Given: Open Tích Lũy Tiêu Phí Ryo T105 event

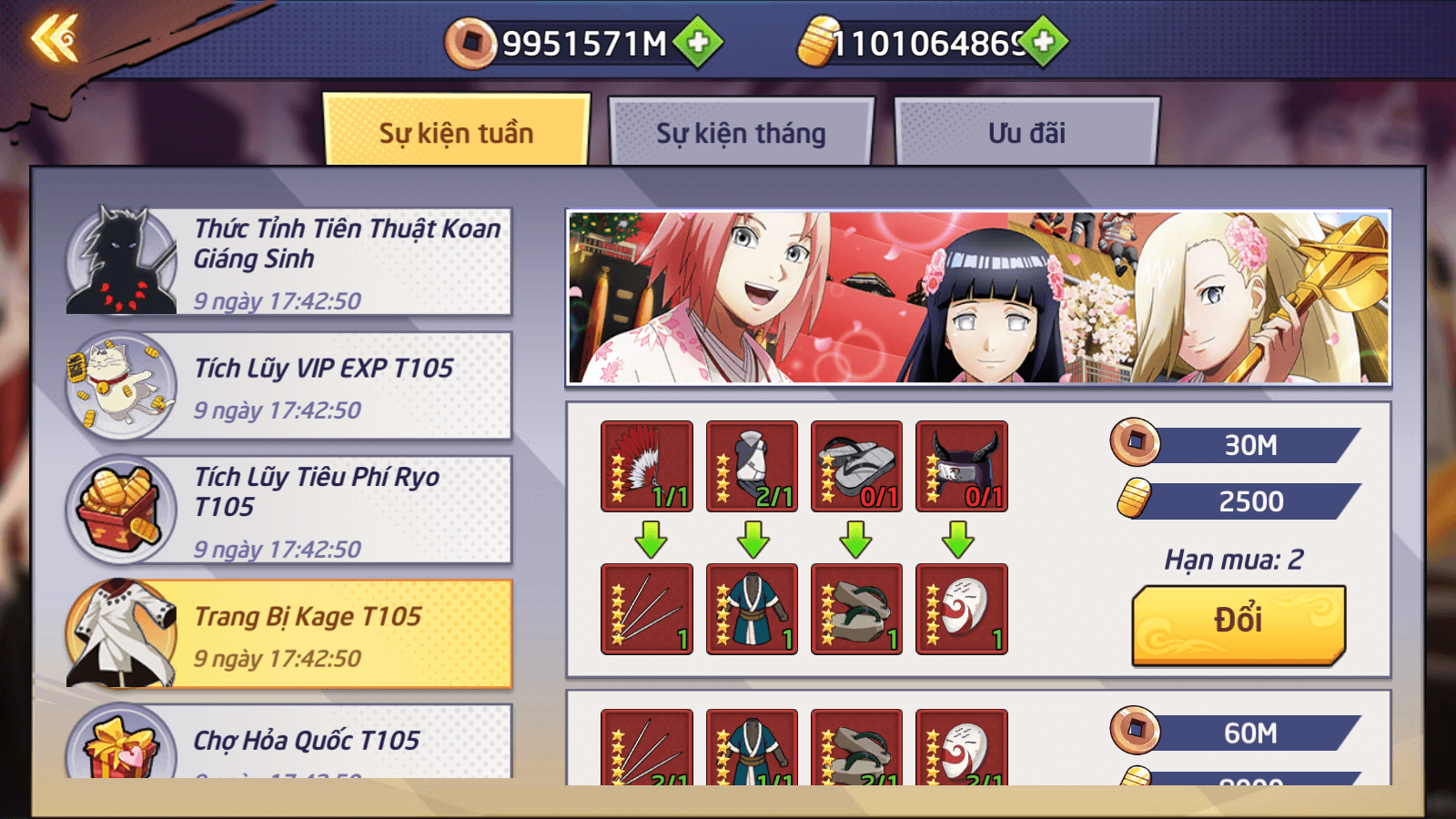Looking at the screenshot, I should point(289,510).
